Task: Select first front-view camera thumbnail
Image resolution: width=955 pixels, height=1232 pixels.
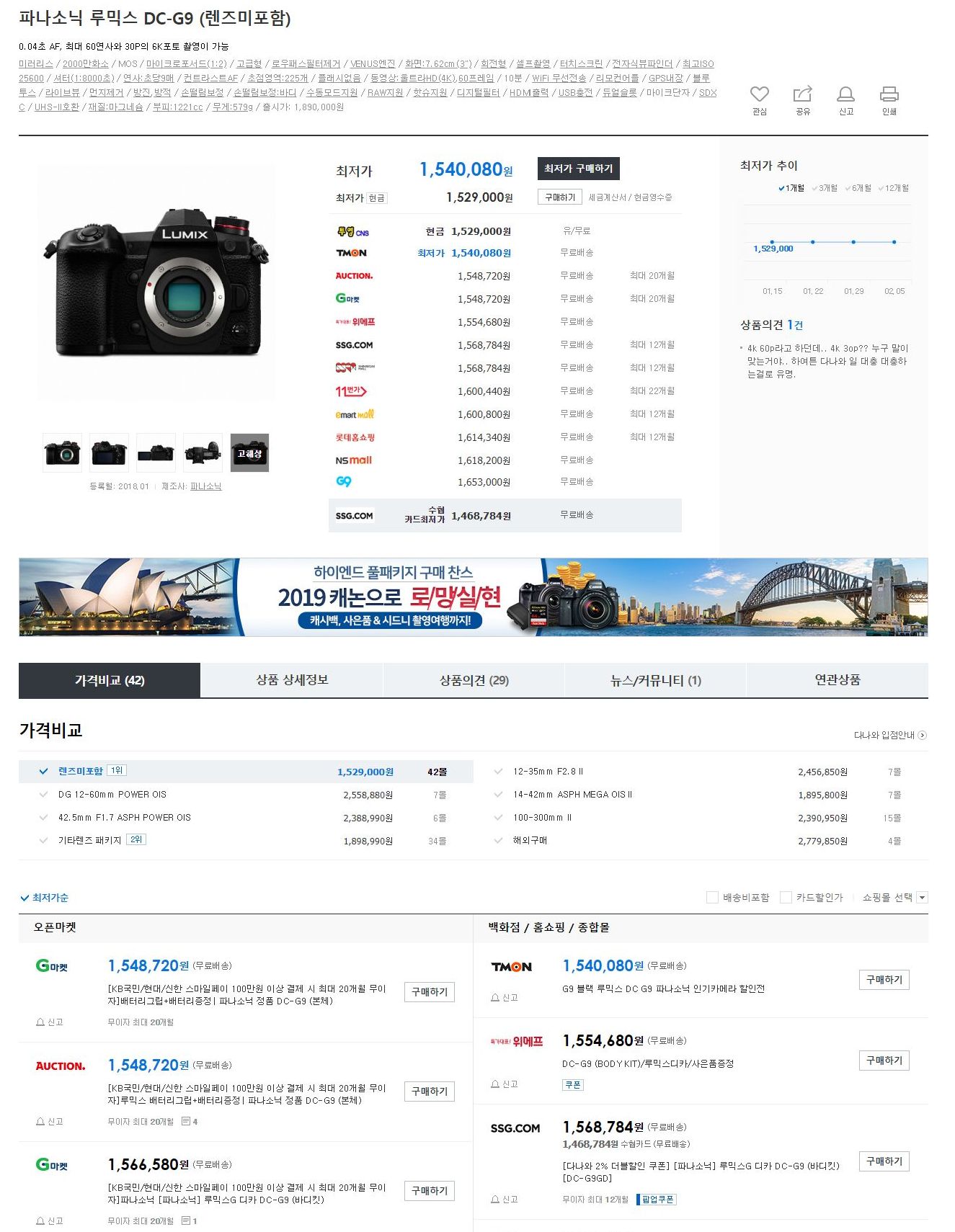Action: [63, 453]
